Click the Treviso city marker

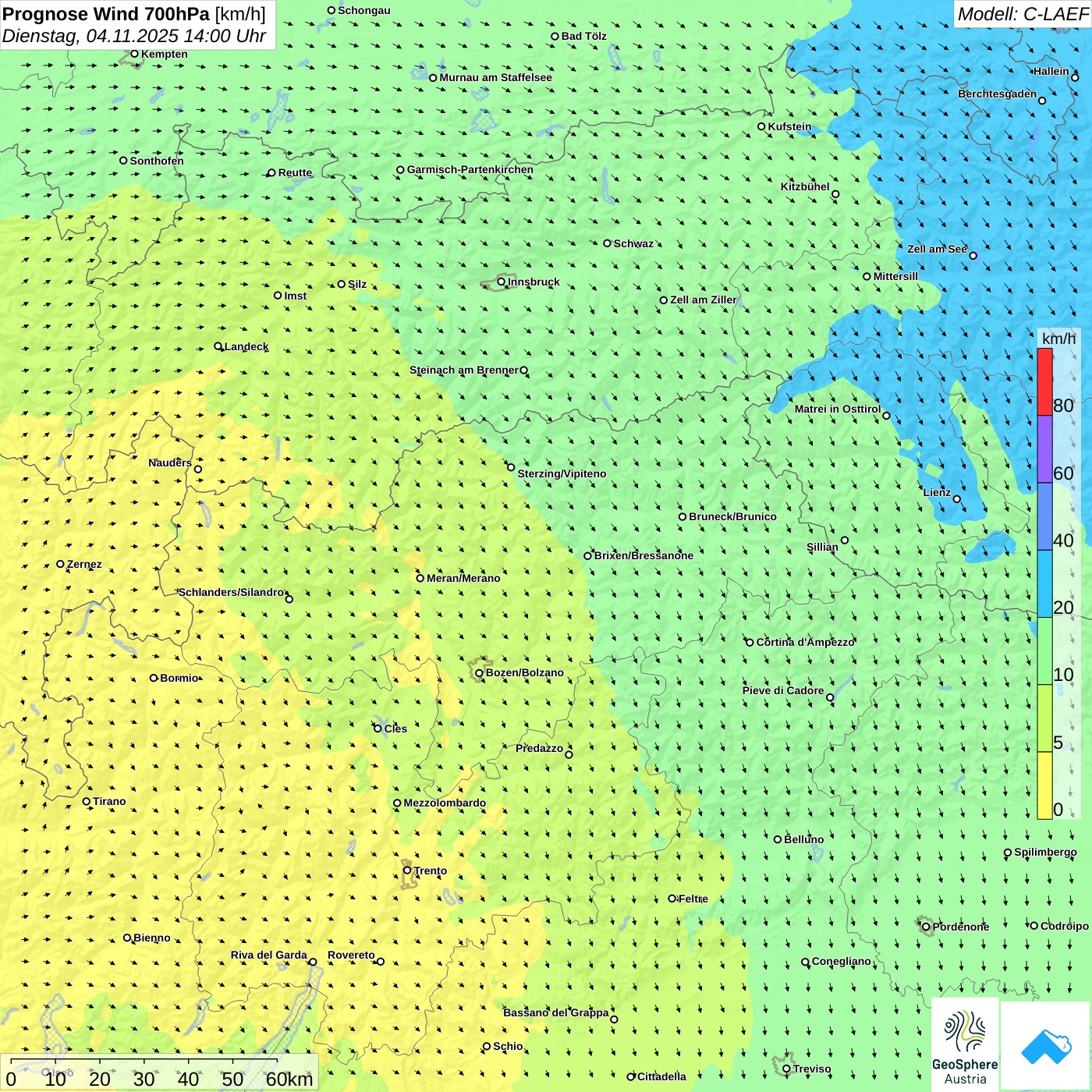[x=786, y=1069]
